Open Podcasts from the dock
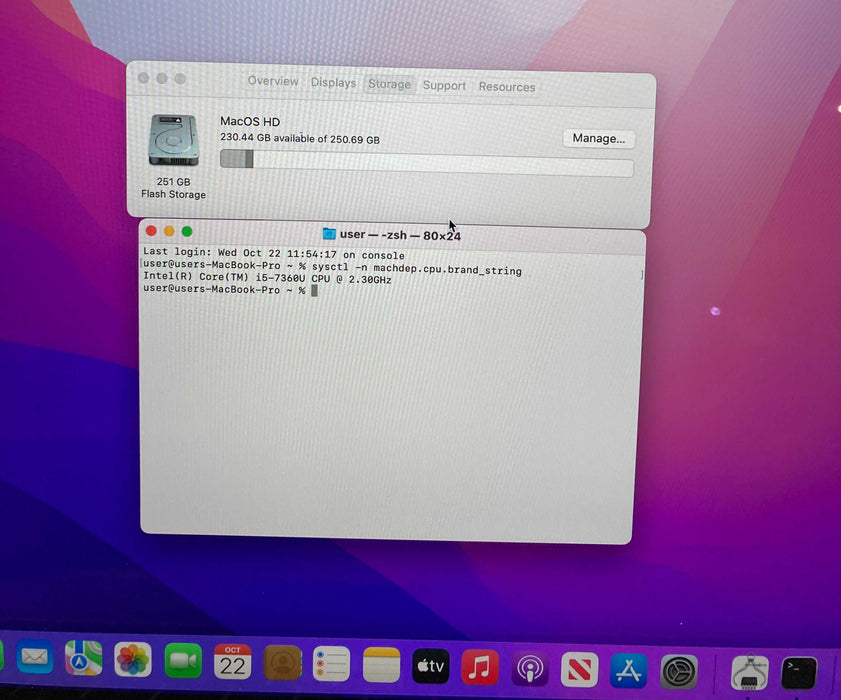This screenshot has height=700, width=841. pos(530,668)
